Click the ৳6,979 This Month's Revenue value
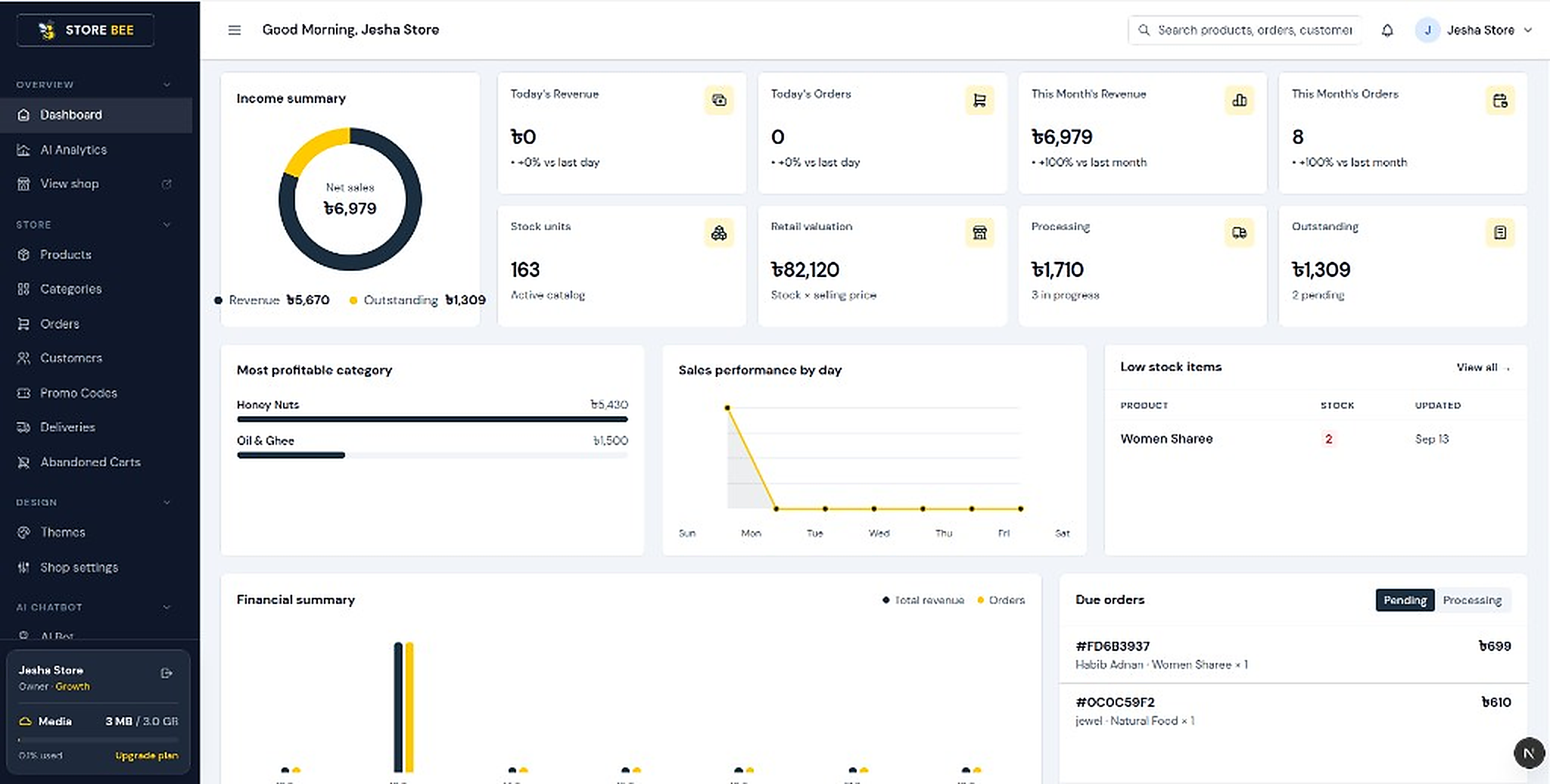The image size is (1550, 784). click(1062, 137)
